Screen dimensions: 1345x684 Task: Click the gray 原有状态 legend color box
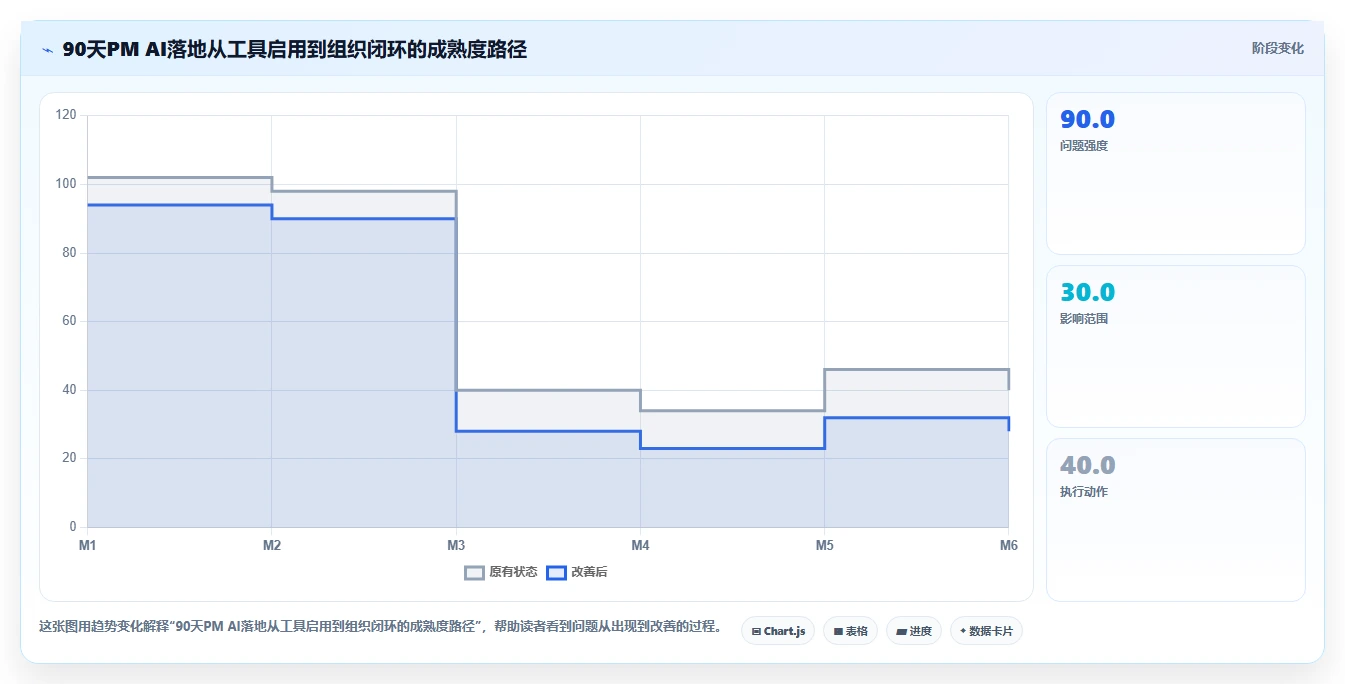(x=475, y=572)
